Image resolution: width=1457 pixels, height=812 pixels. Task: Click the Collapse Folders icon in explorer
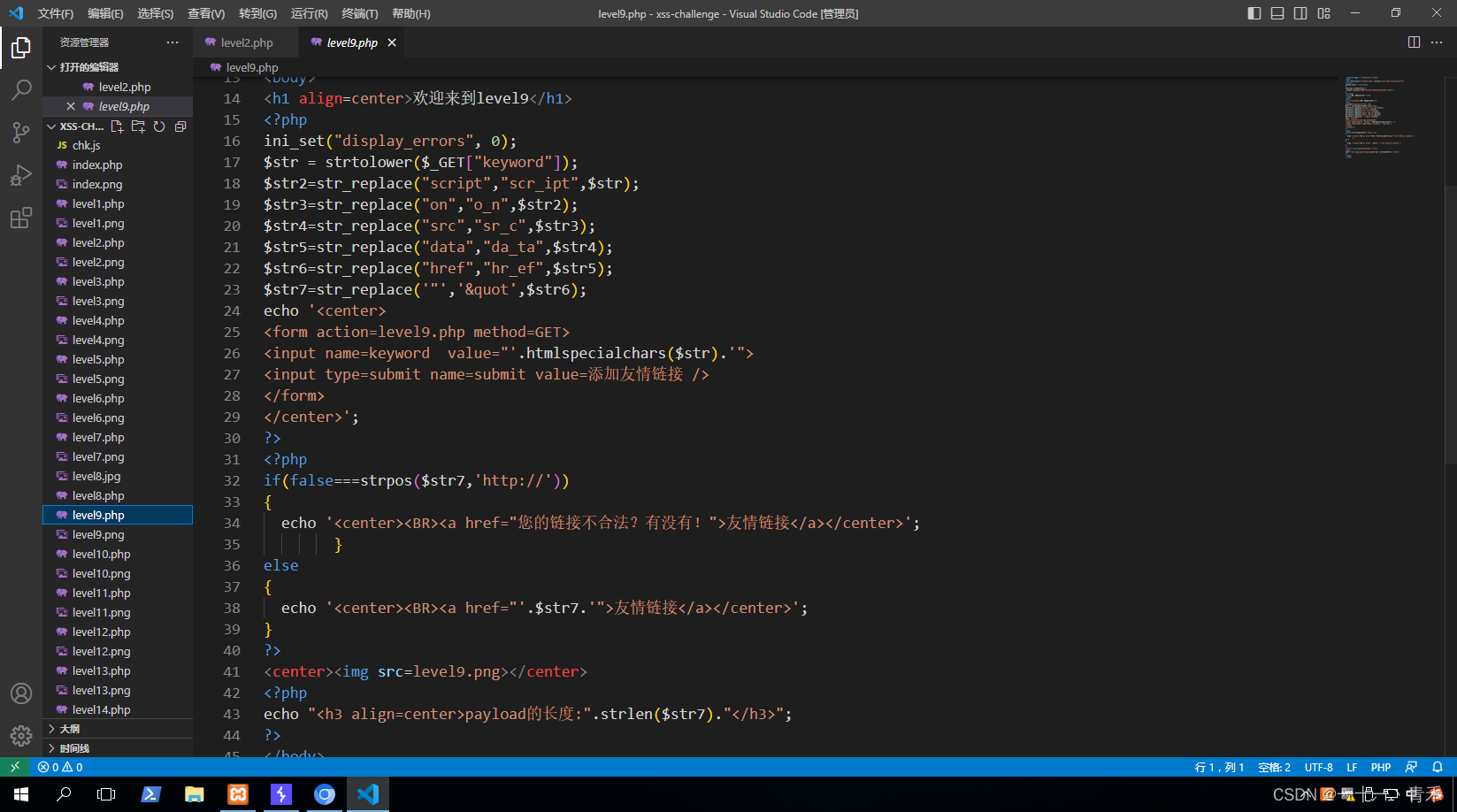(x=180, y=126)
